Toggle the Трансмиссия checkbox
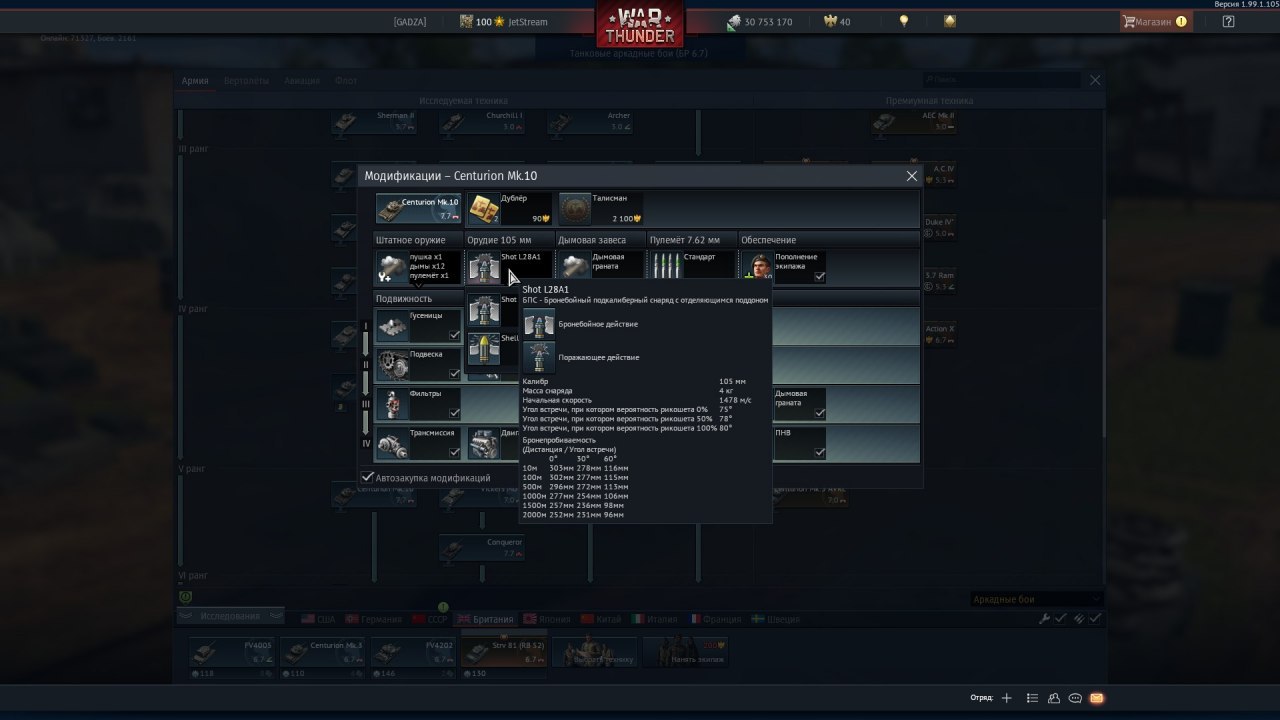1280x720 pixels. point(454,453)
